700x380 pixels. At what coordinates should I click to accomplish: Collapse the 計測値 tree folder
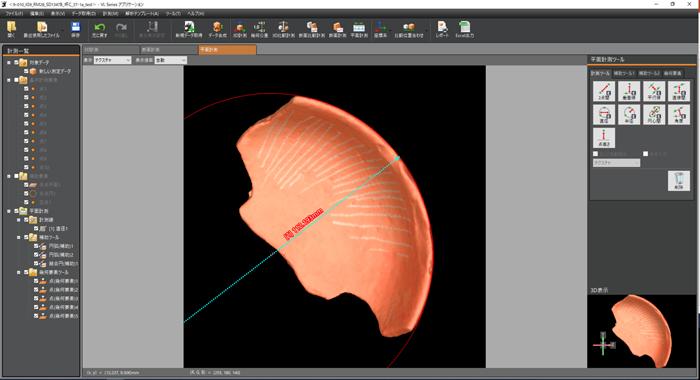point(19,220)
